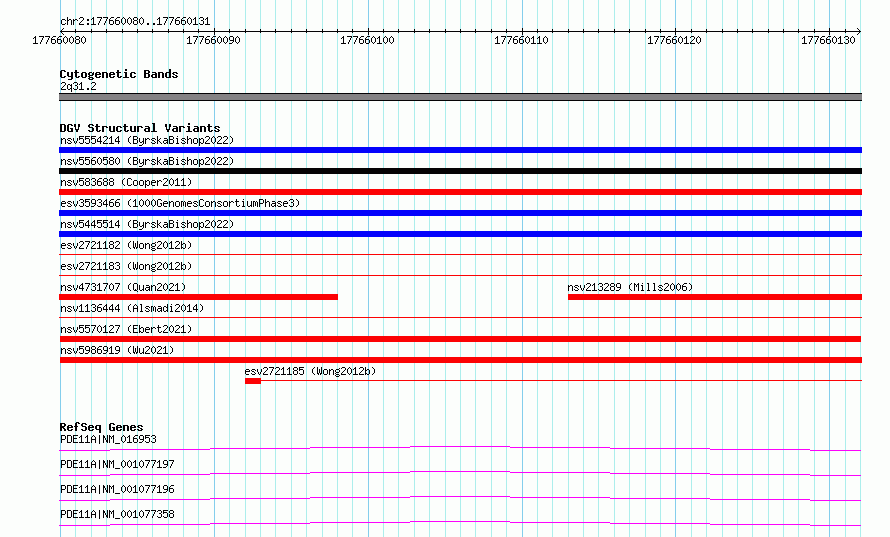Select transcript PDE11A|NM_001077358
This screenshot has height=537, width=890.
(x=117, y=514)
